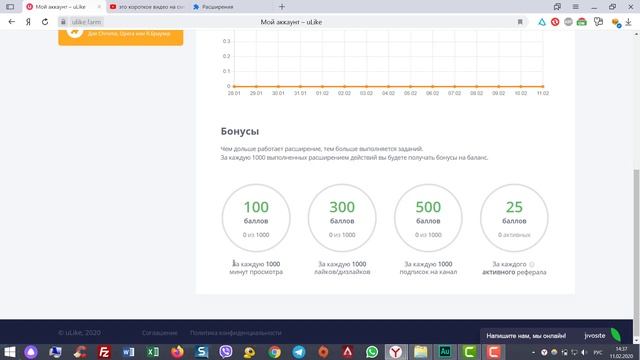The width and height of the screenshot is (640, 360).
Task: Open Политика конфиденциальности footer link
Action: (236, 333)
